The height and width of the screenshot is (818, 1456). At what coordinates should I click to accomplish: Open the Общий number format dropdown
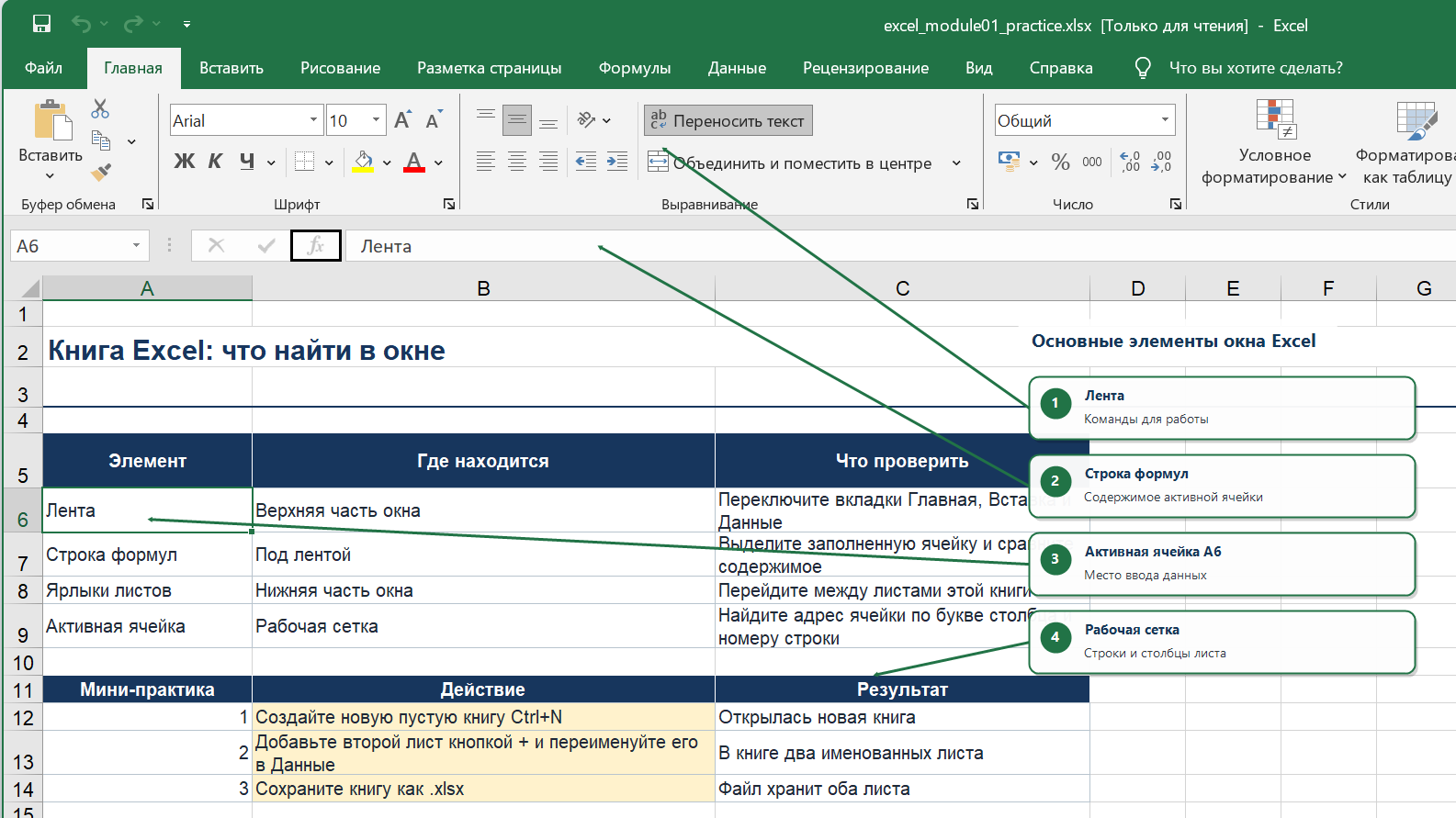tap(1165, 120)
